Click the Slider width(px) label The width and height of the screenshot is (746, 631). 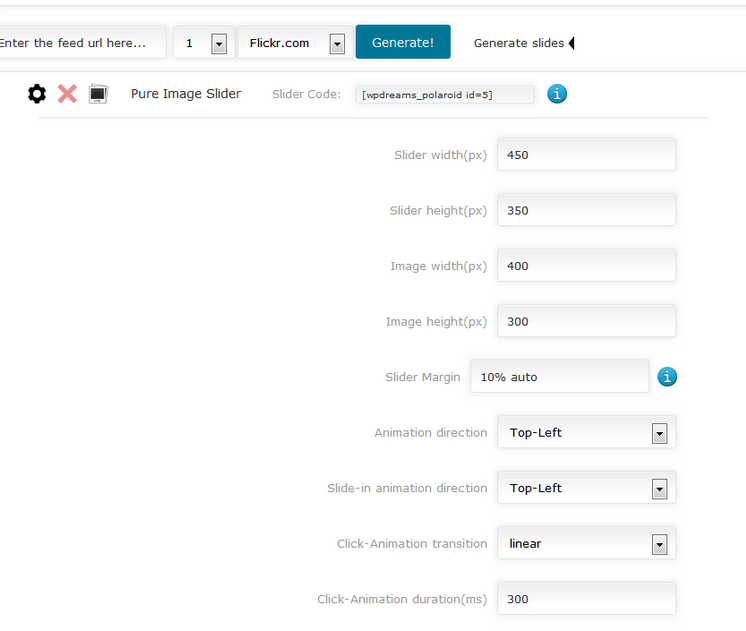[441, 155]
